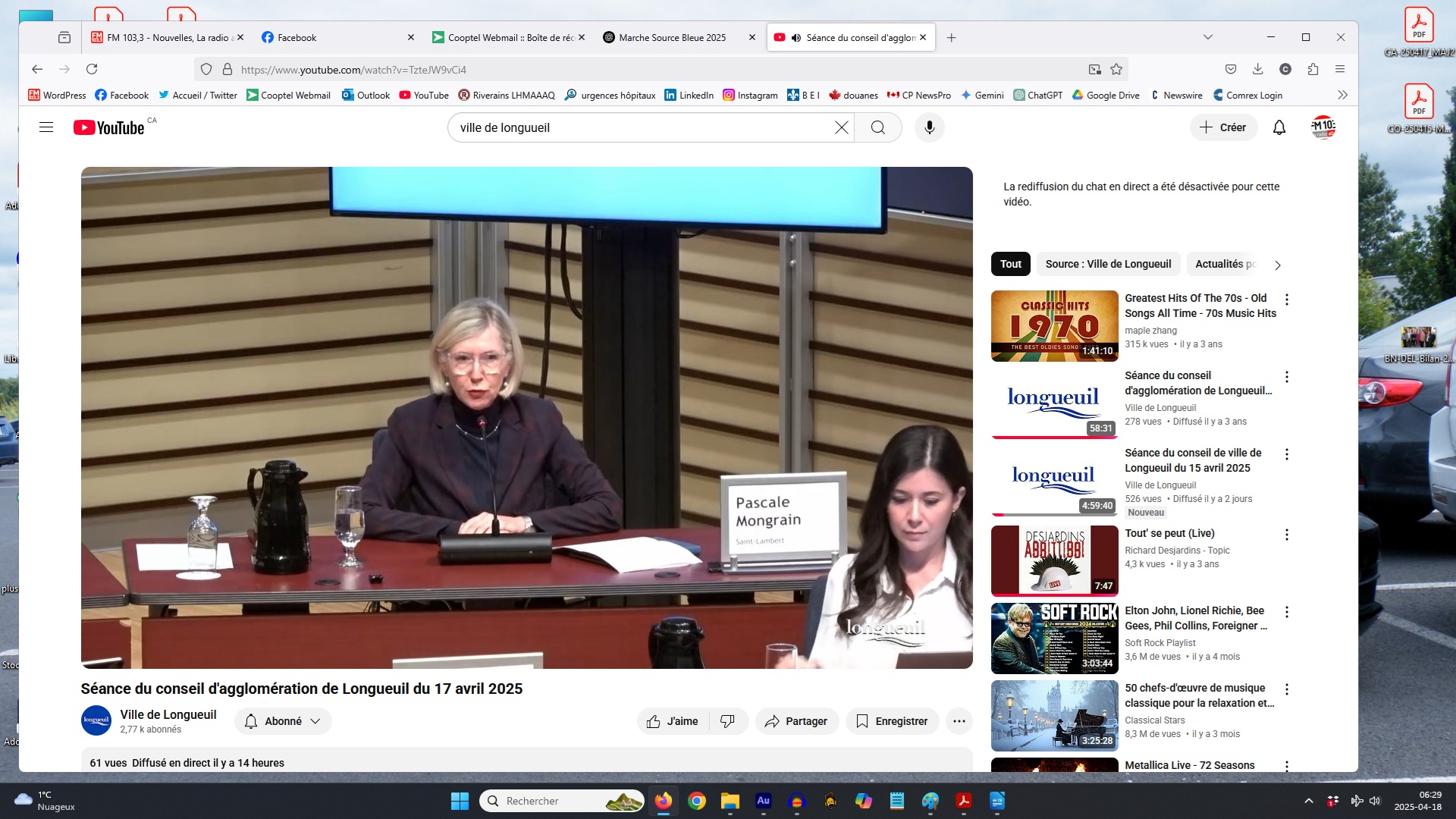Open the Firefox downloads panel

[x=1257, y=69]
